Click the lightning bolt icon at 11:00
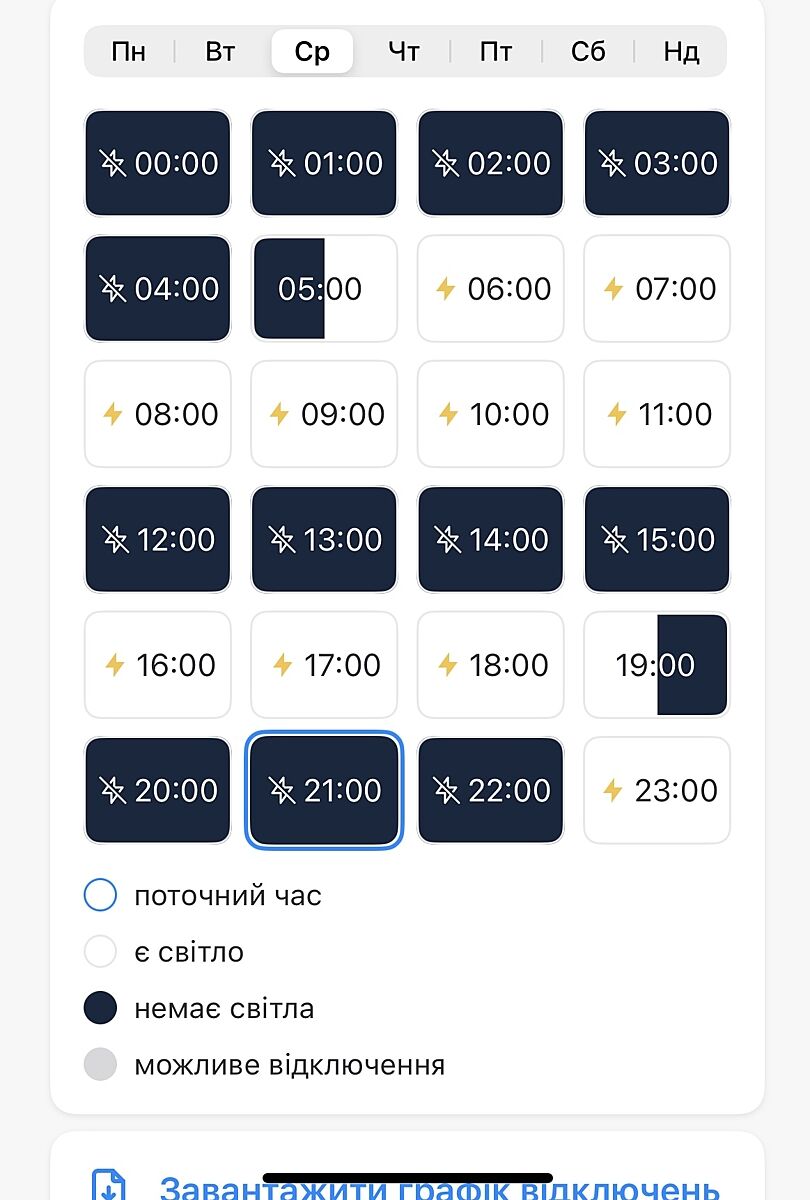The width and height of the screenshot is (810, 1200). (x=617, y=414)
